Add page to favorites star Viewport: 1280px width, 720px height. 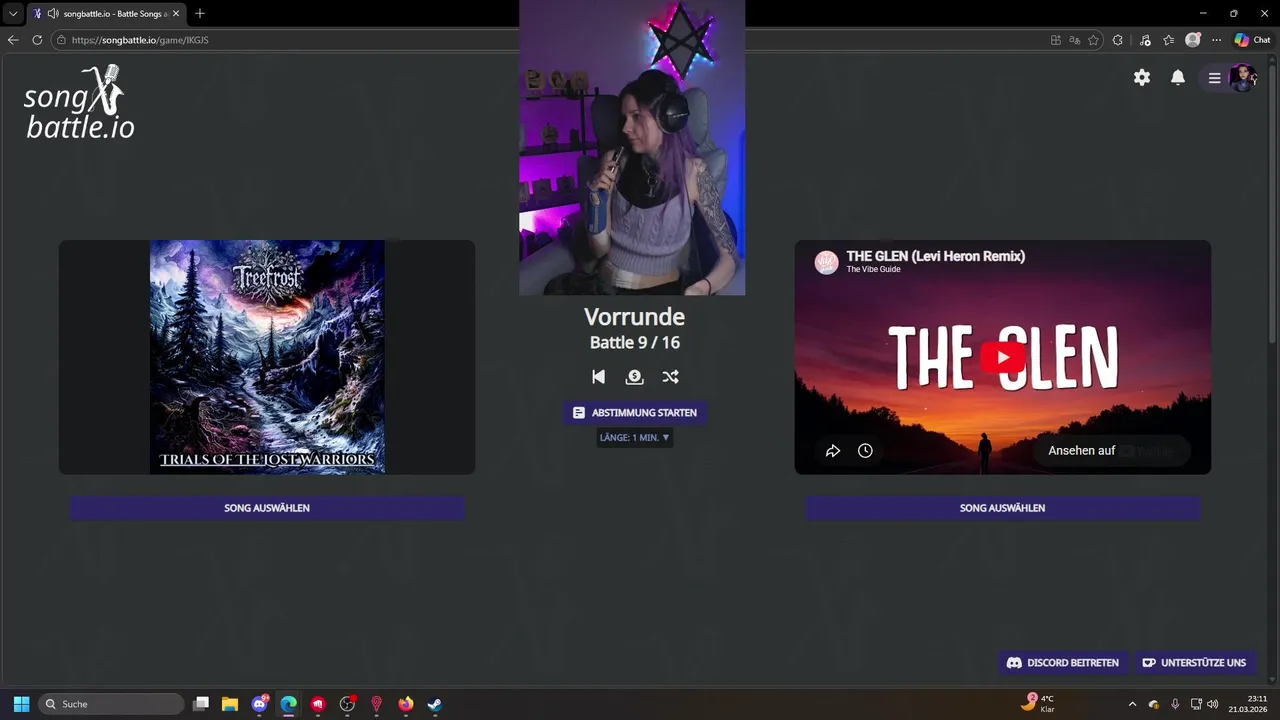tap(1093, 40)
